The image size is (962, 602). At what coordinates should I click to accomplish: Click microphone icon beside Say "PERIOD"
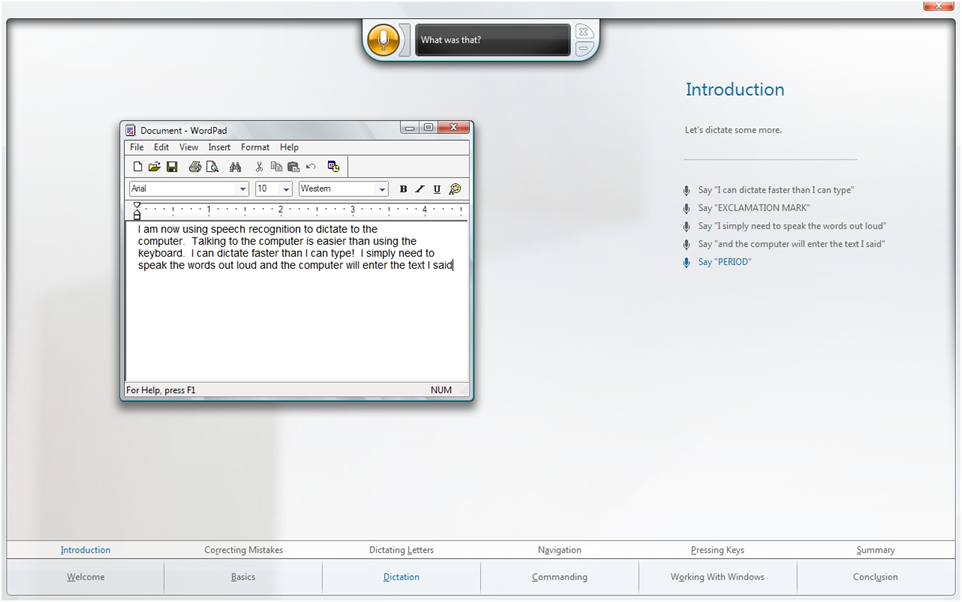tap(687, 263)
